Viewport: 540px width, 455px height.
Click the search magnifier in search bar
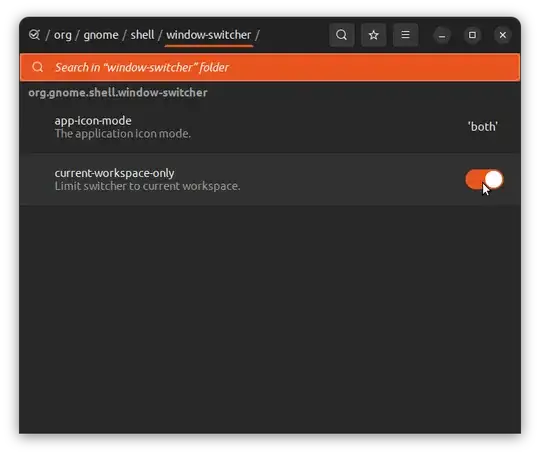[38, 67]
